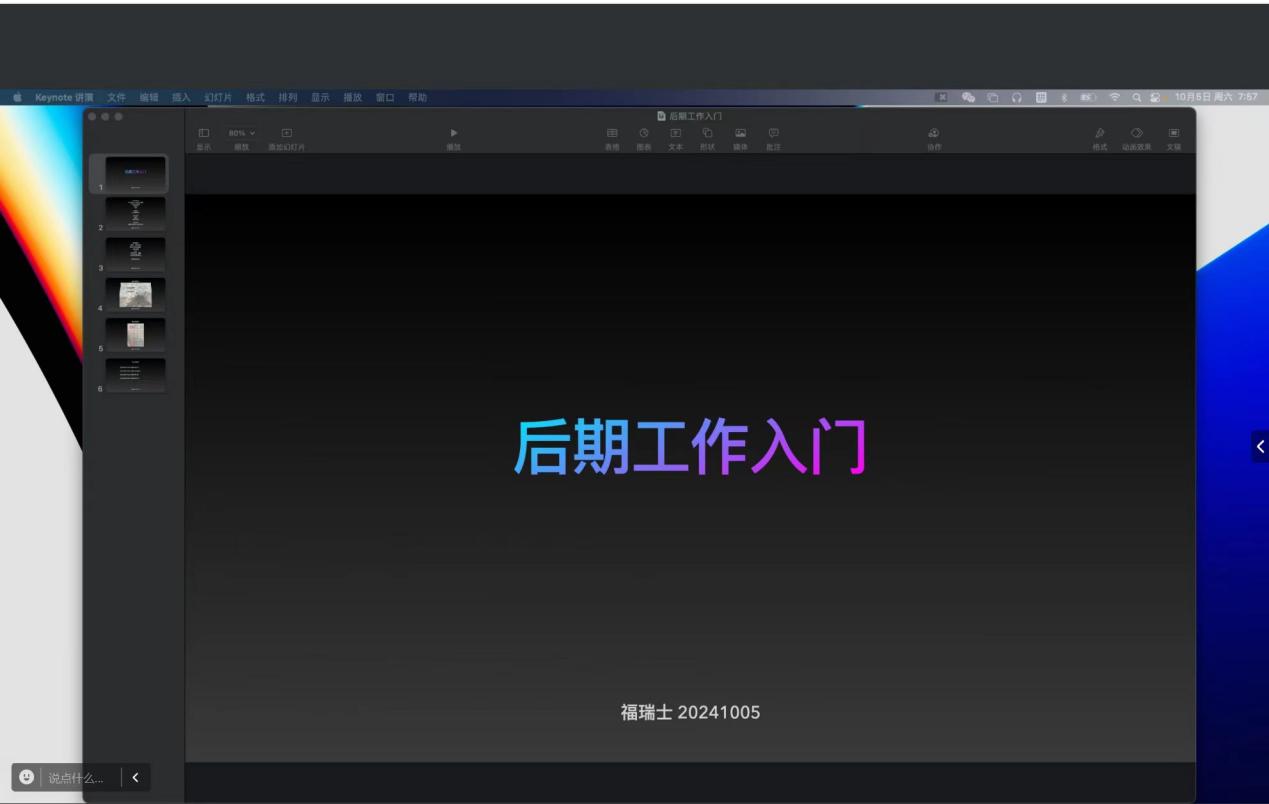Open WeChat from the menu bar
The width and height of the screenshot is (1269, 804).
pos(968,97)
